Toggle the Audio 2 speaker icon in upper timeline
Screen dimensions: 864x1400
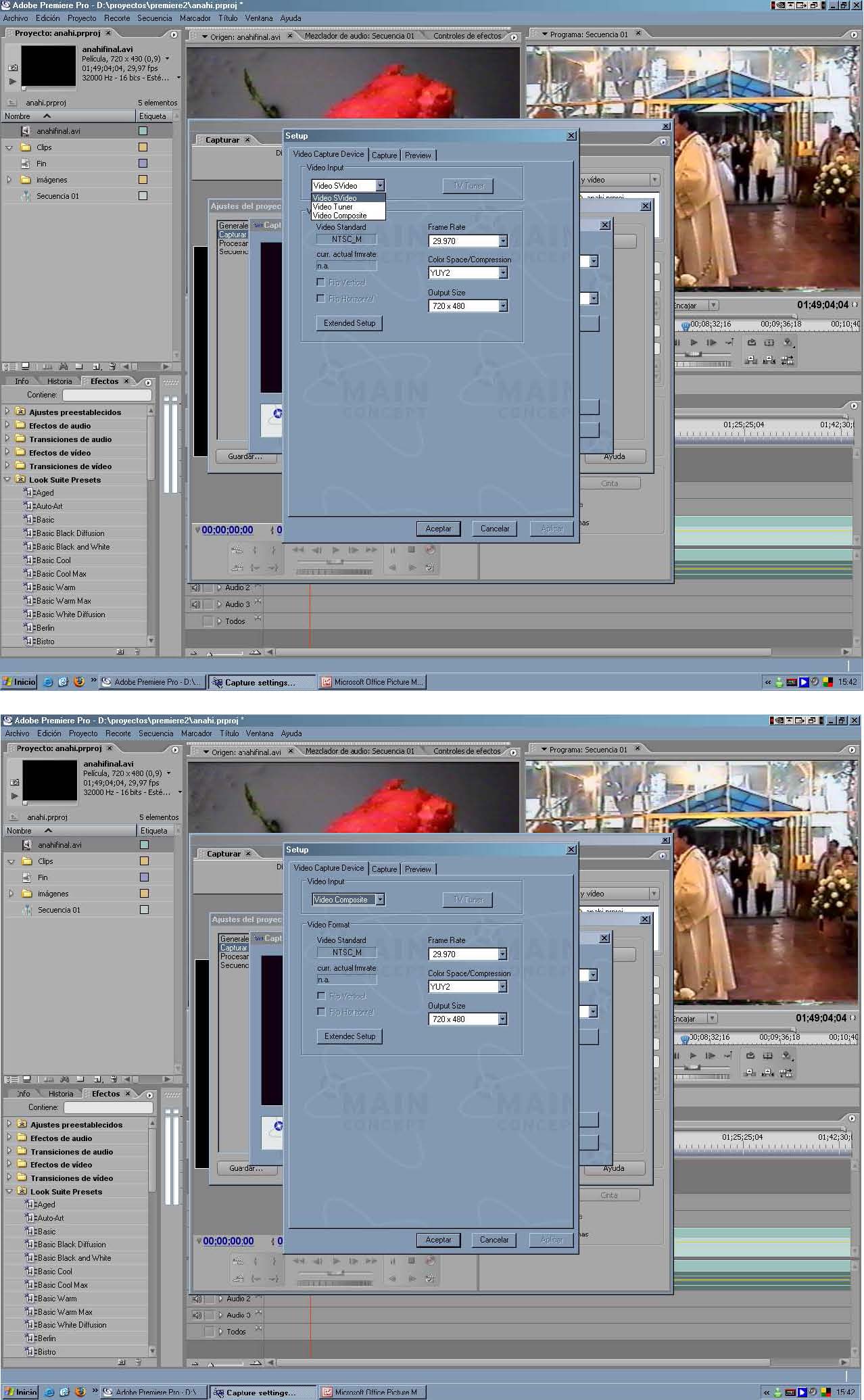pos(195,588)
